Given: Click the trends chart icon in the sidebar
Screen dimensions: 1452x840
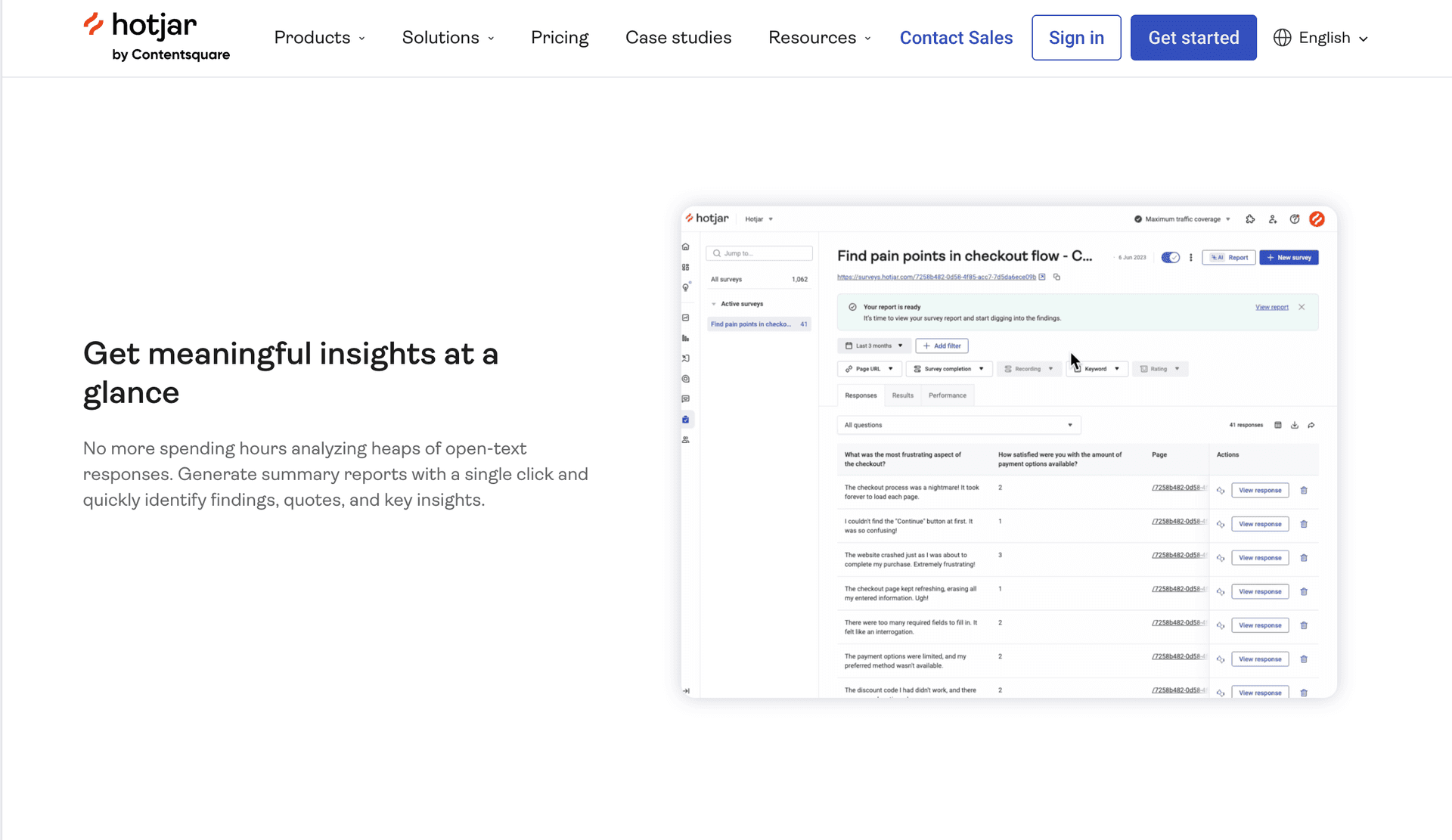Looking at the screenshot, I should [686, 318].
